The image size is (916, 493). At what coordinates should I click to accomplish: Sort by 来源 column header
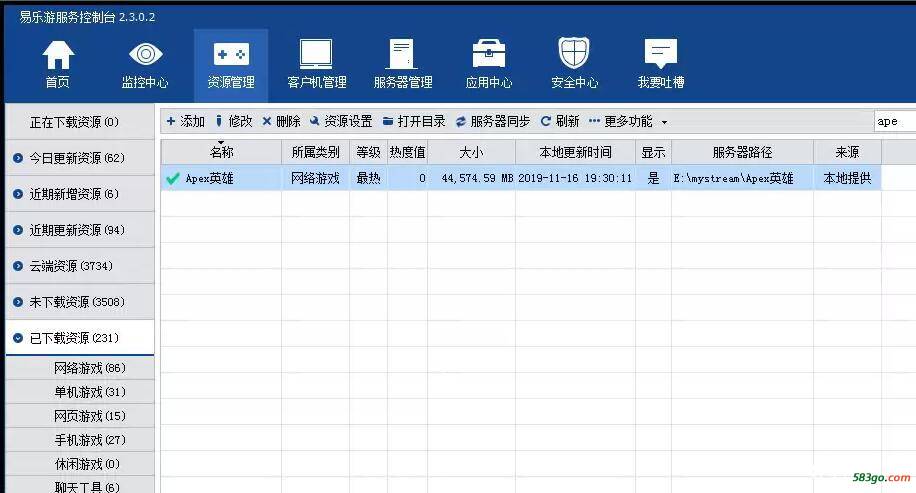coord(847,152)
